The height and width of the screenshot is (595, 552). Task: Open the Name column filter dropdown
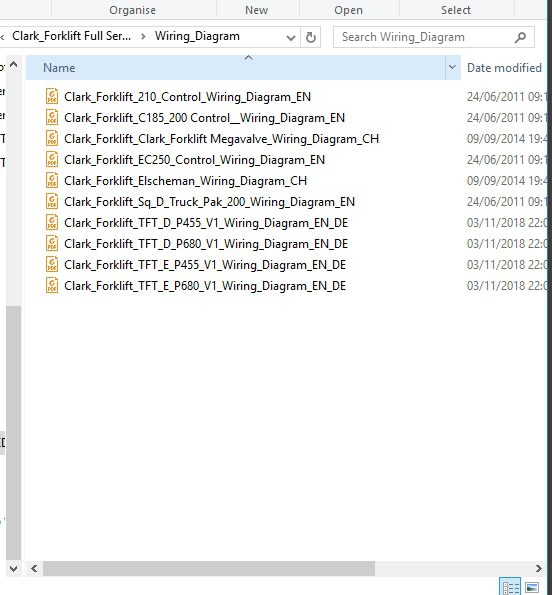coord(452,68)
